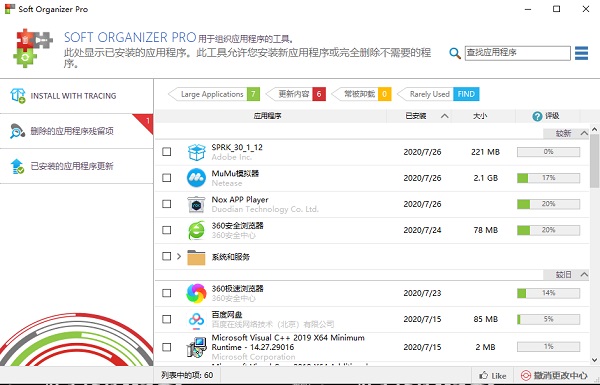The image size is (600, 385).
Task: Select 2020/7/24 install date cell
Action: point(422,230)
